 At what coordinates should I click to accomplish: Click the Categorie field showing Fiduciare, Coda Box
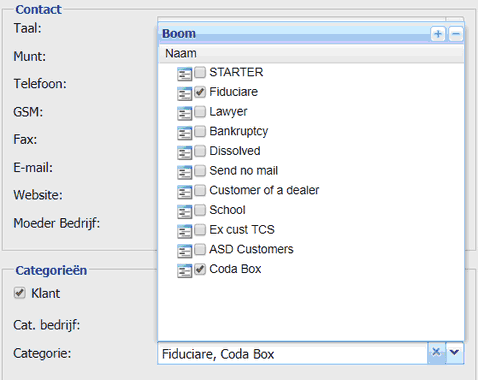tap(293, 354)
